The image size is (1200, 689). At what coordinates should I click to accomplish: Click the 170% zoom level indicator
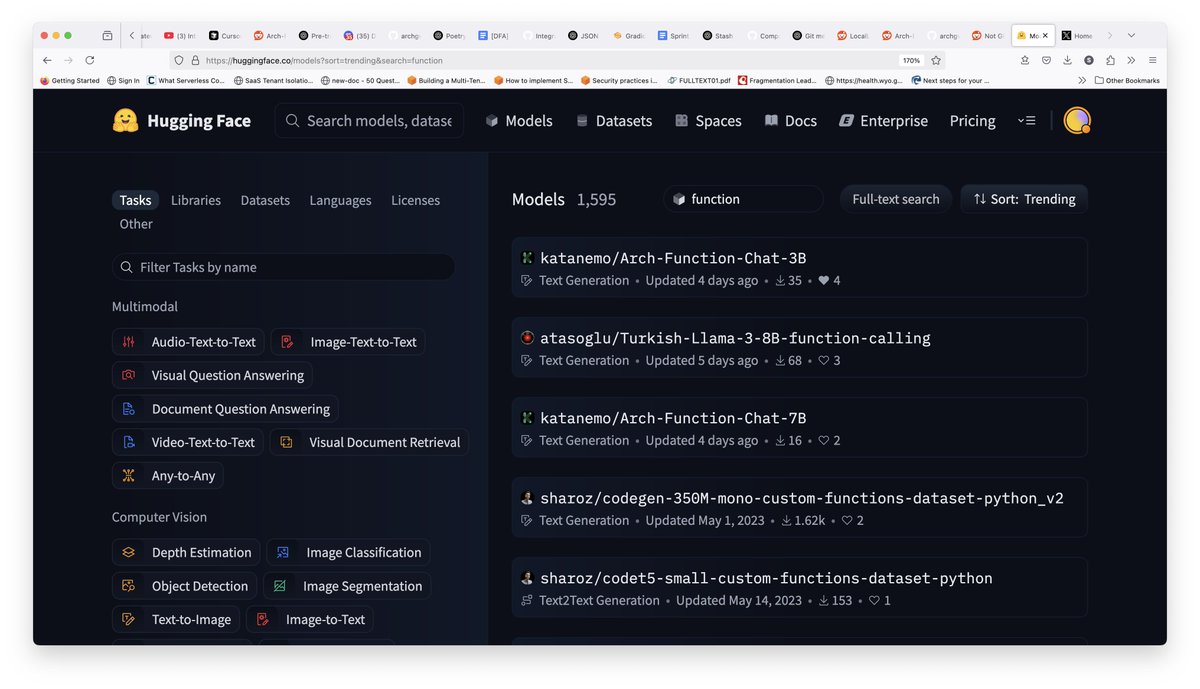pyautogui.click(x=911, y=60)
